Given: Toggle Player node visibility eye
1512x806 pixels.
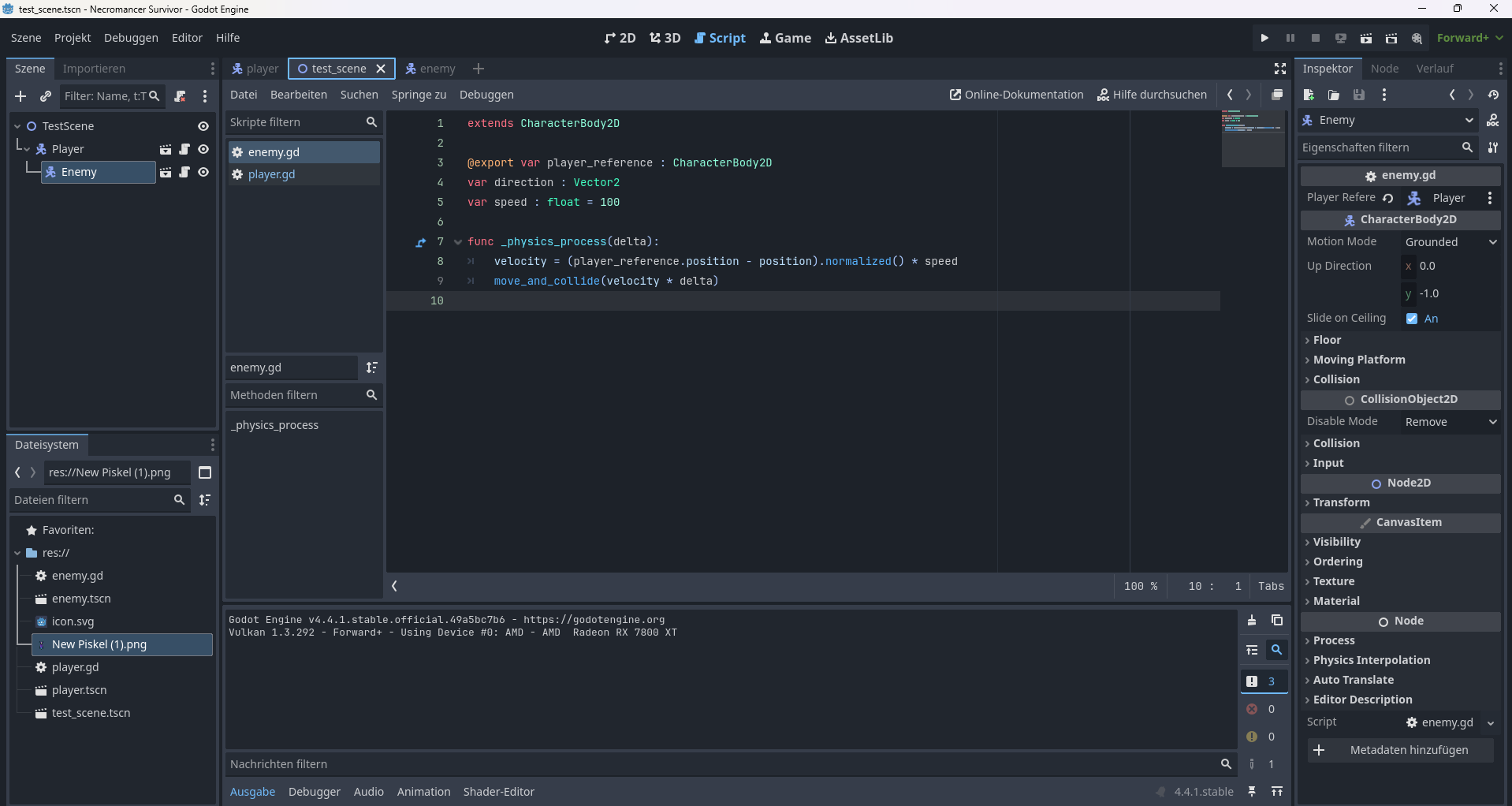Looking at the screenshot, I should [x=203, y=149].
